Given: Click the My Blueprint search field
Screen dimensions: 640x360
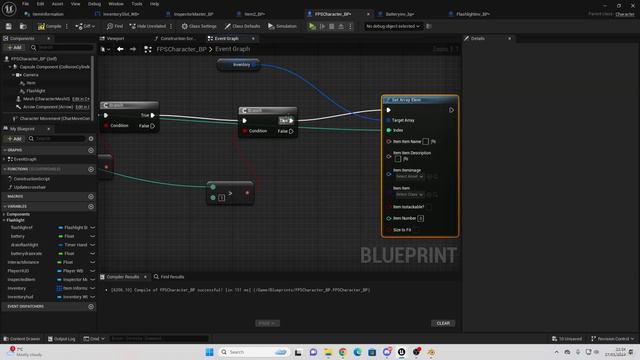Looking at the screenshot, I should coord(57,139).
